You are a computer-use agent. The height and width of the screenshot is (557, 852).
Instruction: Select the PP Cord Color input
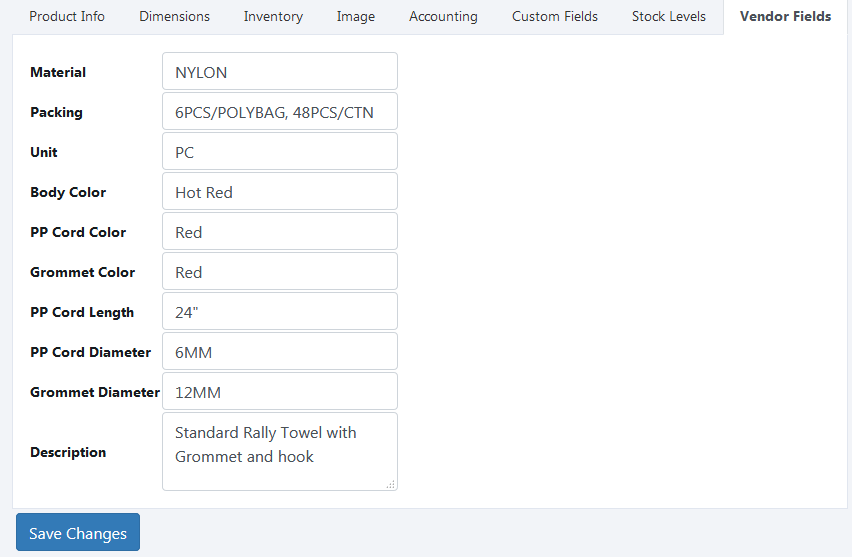pos(280,232)
